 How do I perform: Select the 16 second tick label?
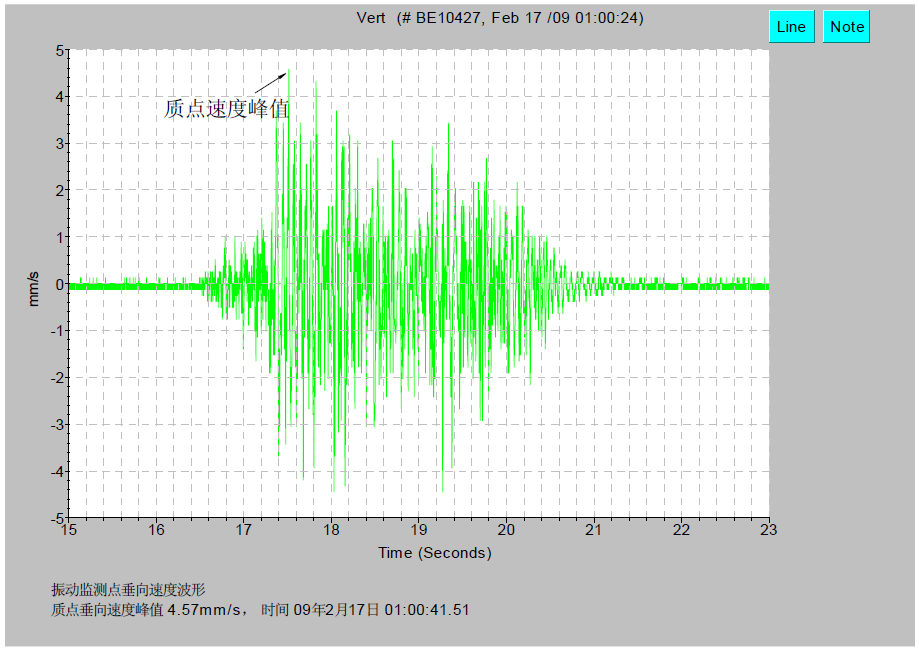(156, 530)
